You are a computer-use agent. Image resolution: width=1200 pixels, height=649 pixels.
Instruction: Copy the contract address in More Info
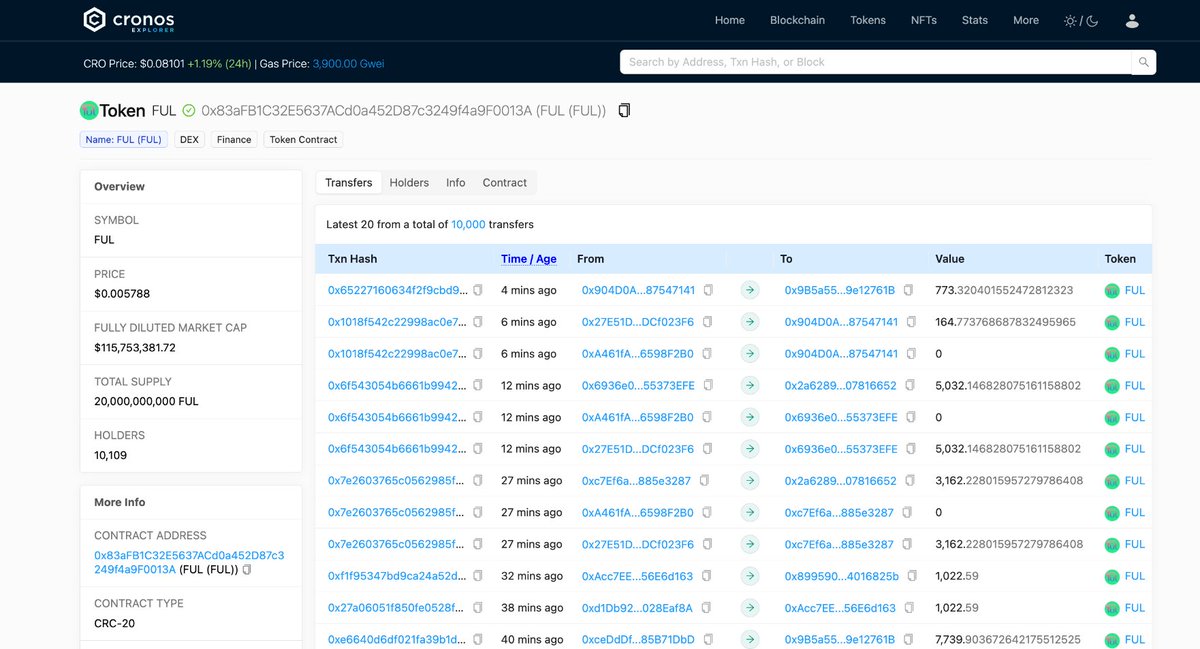coord(247,570)
